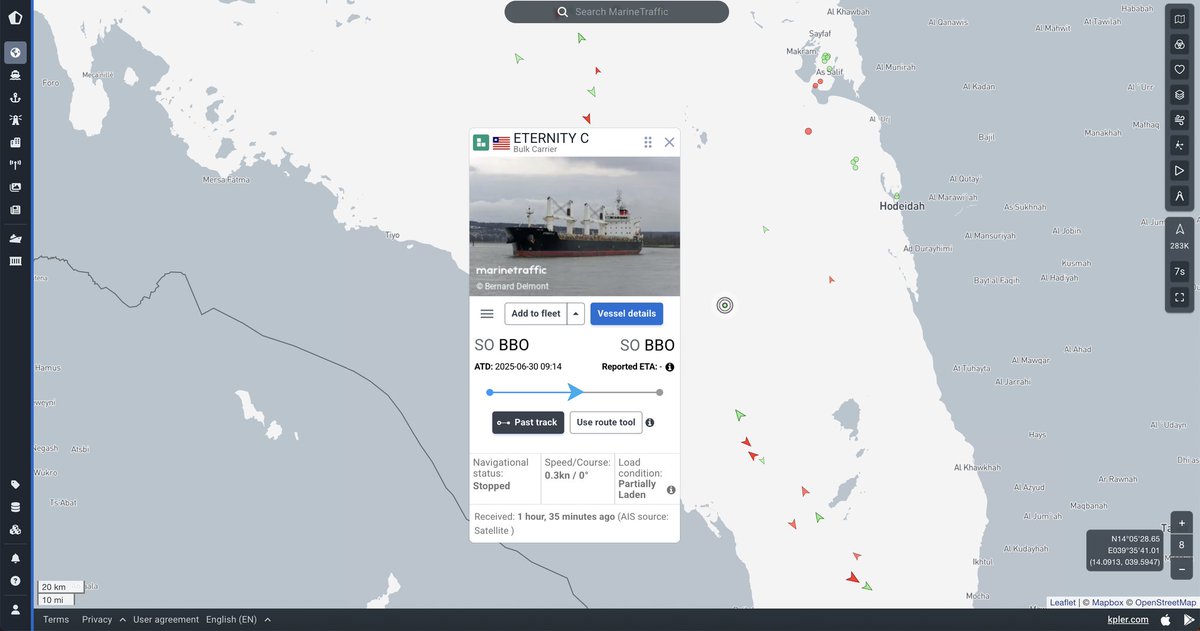Expand the Privacy menu in footer

(x=104, y=619)
